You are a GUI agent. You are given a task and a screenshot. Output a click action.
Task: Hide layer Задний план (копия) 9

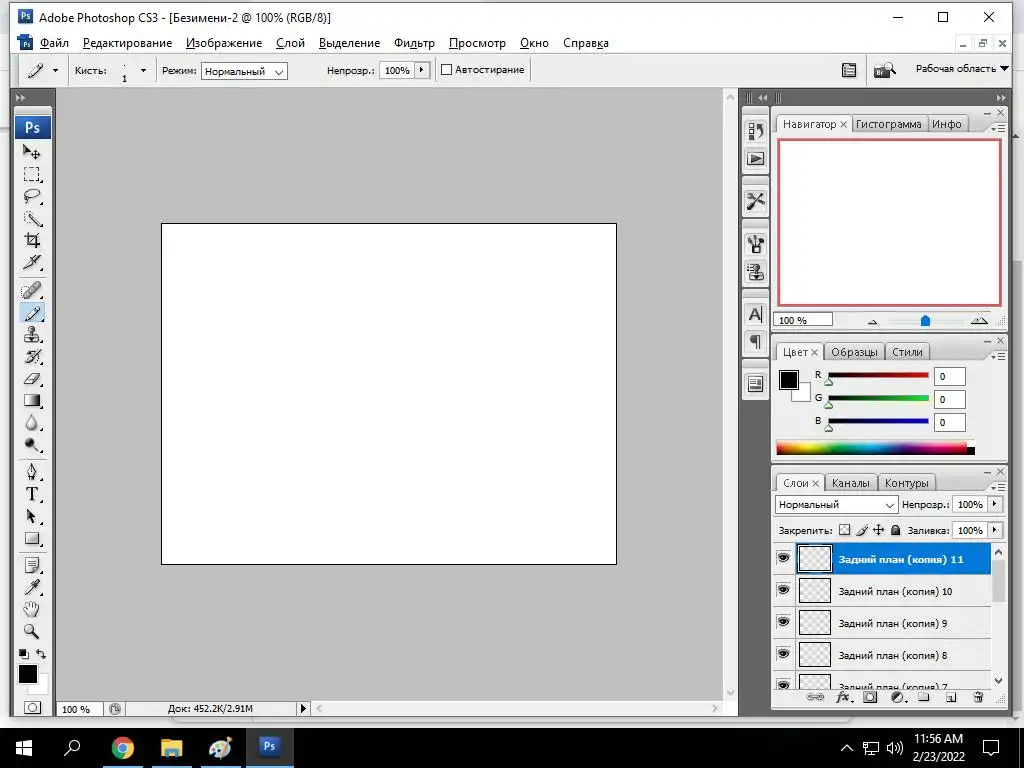(x=784, y=622)
